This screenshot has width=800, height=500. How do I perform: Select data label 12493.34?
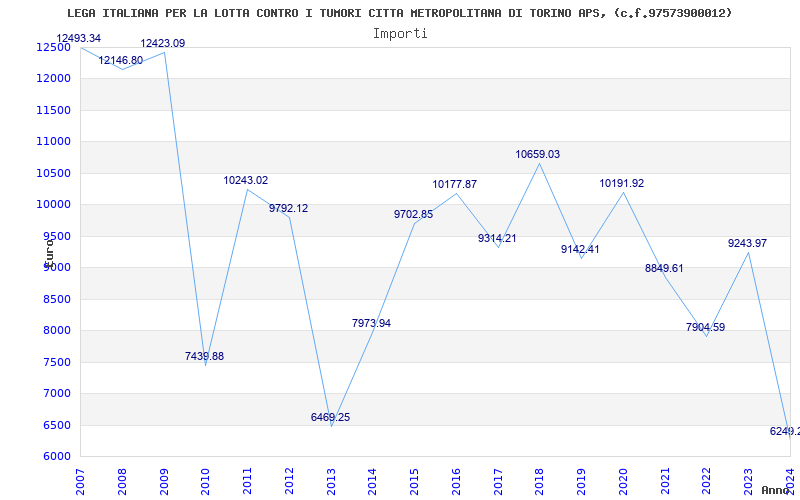(x=79, y=38)
